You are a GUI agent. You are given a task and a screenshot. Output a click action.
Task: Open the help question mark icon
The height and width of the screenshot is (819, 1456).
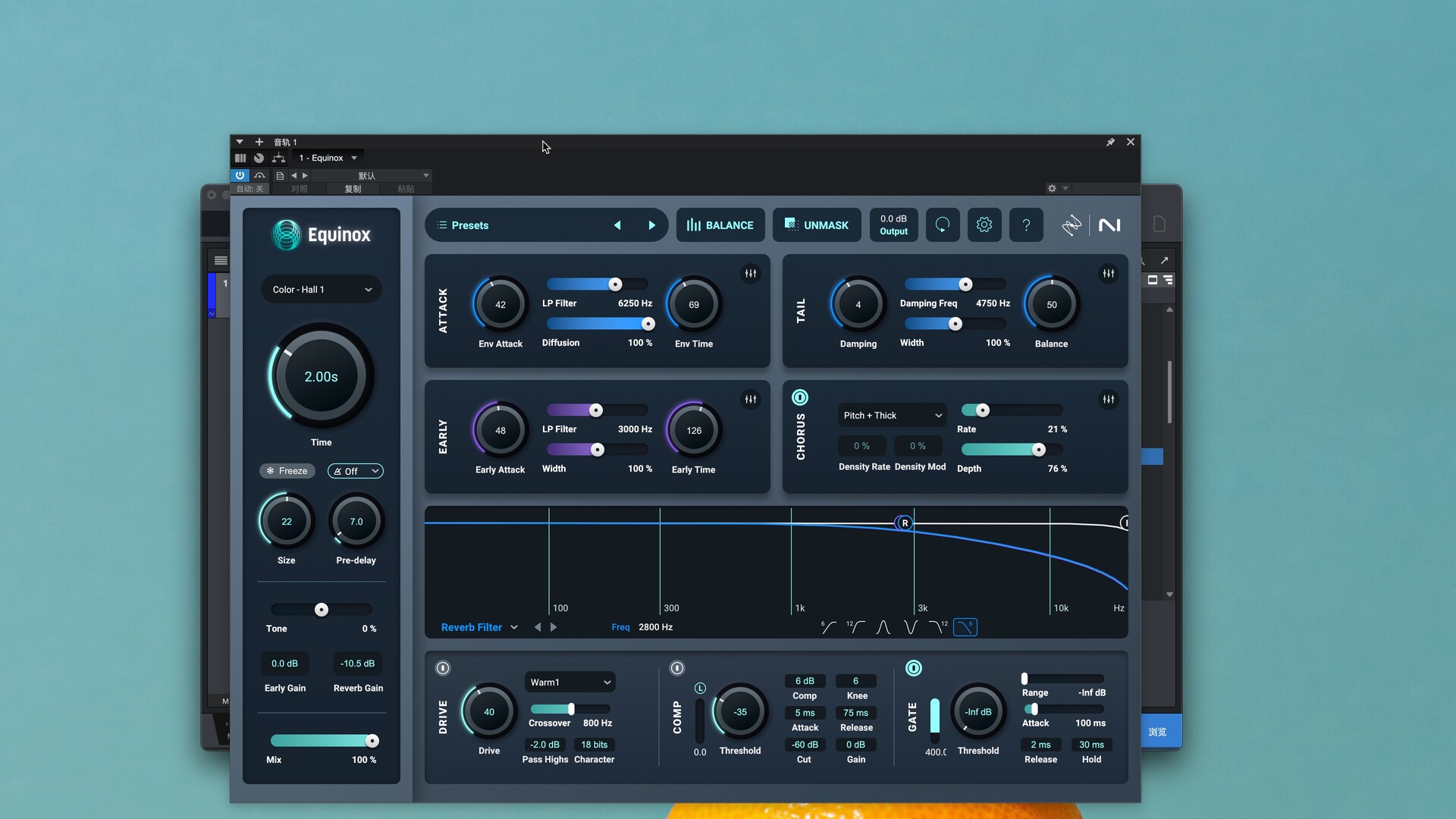click(x=1026, y=225)
